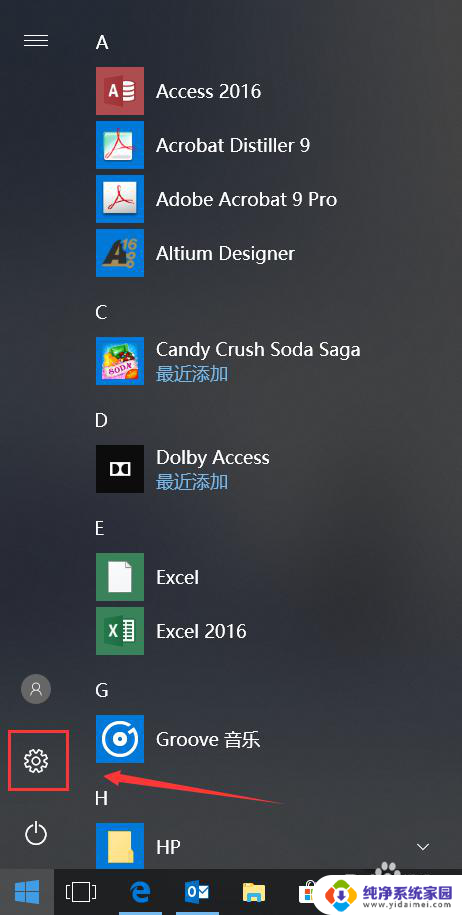Click letter header C

click(x=102, y=312)
